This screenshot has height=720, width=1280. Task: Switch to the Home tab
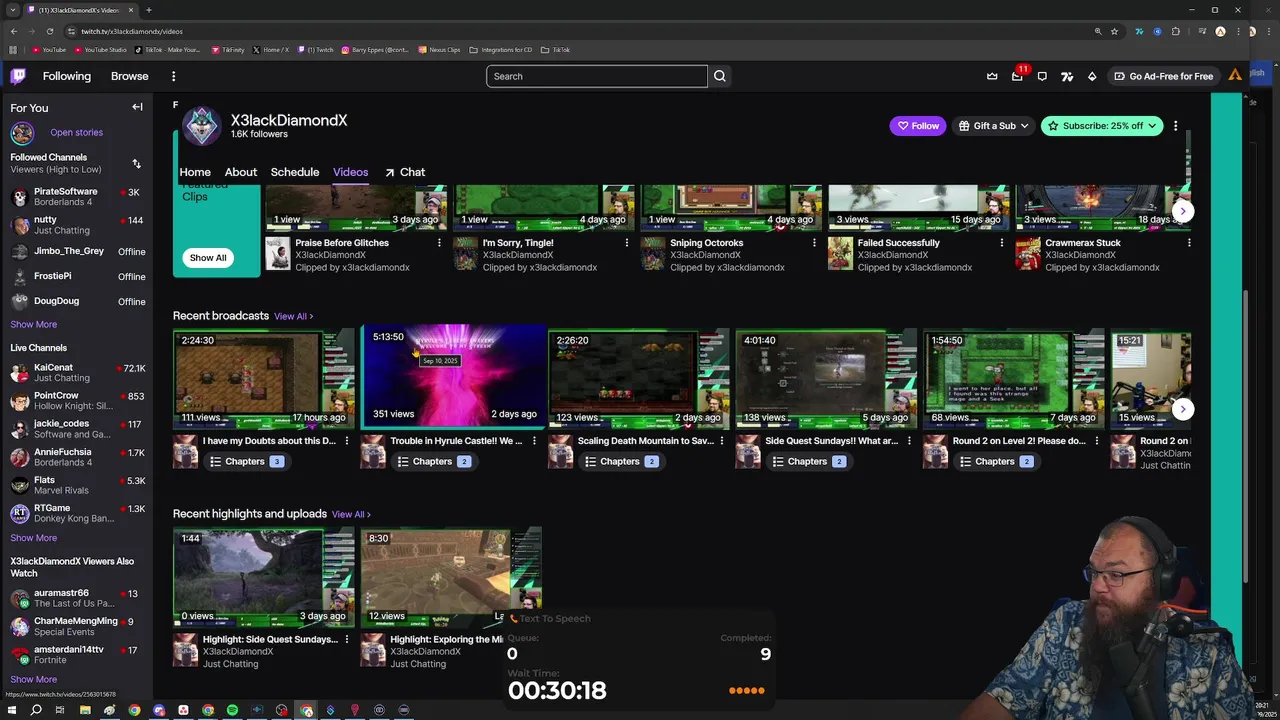pyautogui.click(x=195, y=172)
